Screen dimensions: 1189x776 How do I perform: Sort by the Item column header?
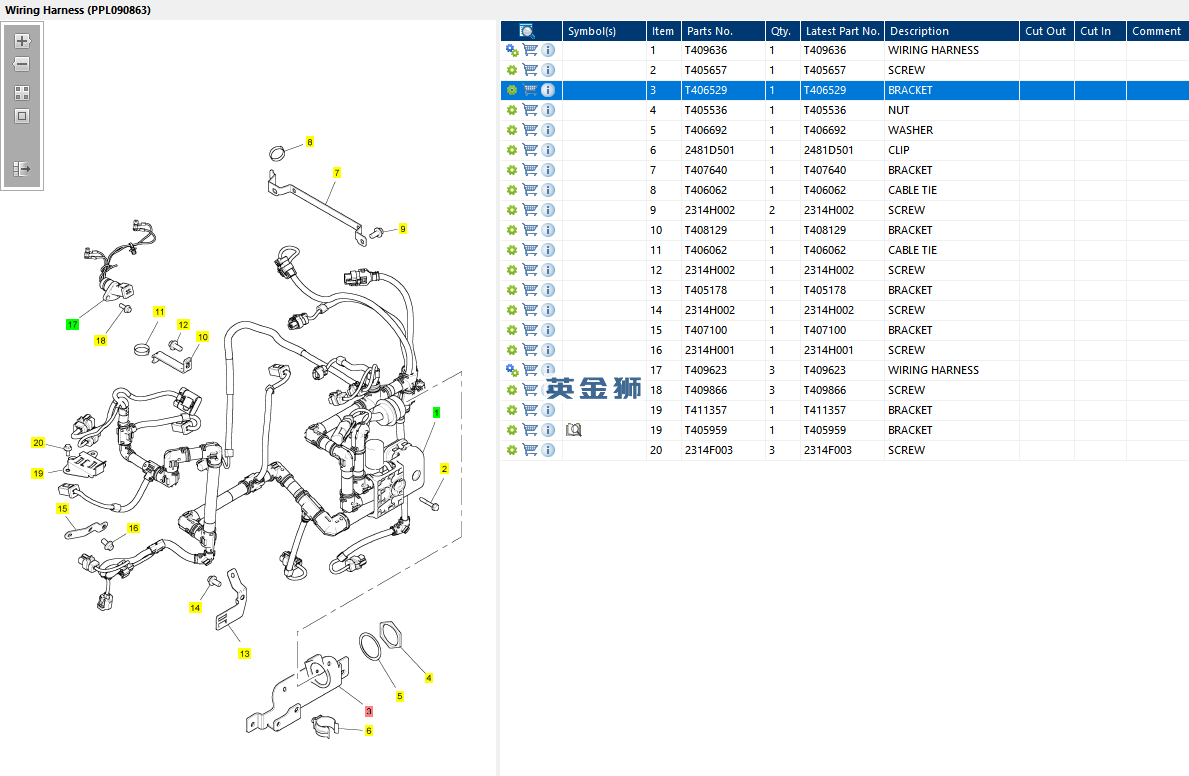tap(664, 31)
